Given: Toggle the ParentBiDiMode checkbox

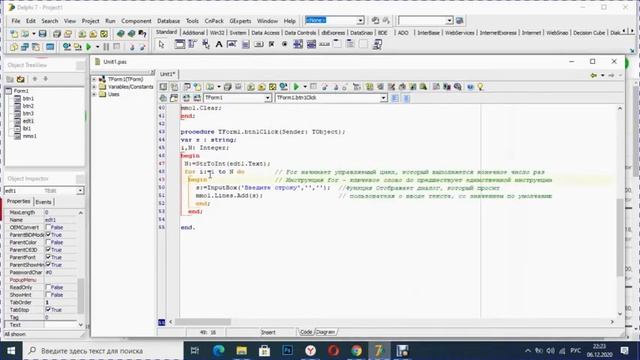Looking at the screenshot, I should click(x=48, y=235).
